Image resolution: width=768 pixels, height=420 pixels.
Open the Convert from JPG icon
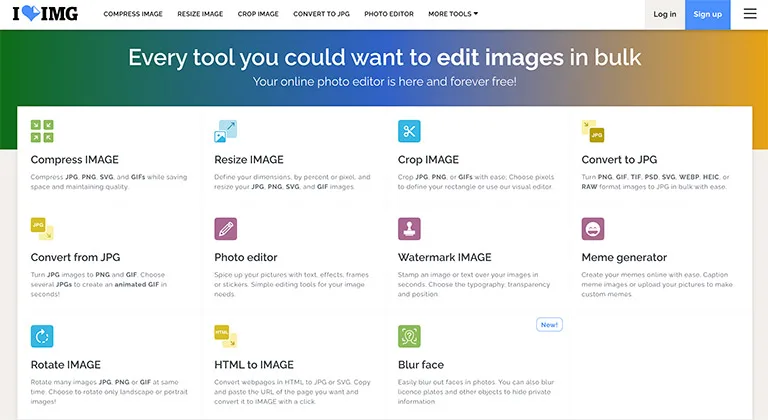42,229
